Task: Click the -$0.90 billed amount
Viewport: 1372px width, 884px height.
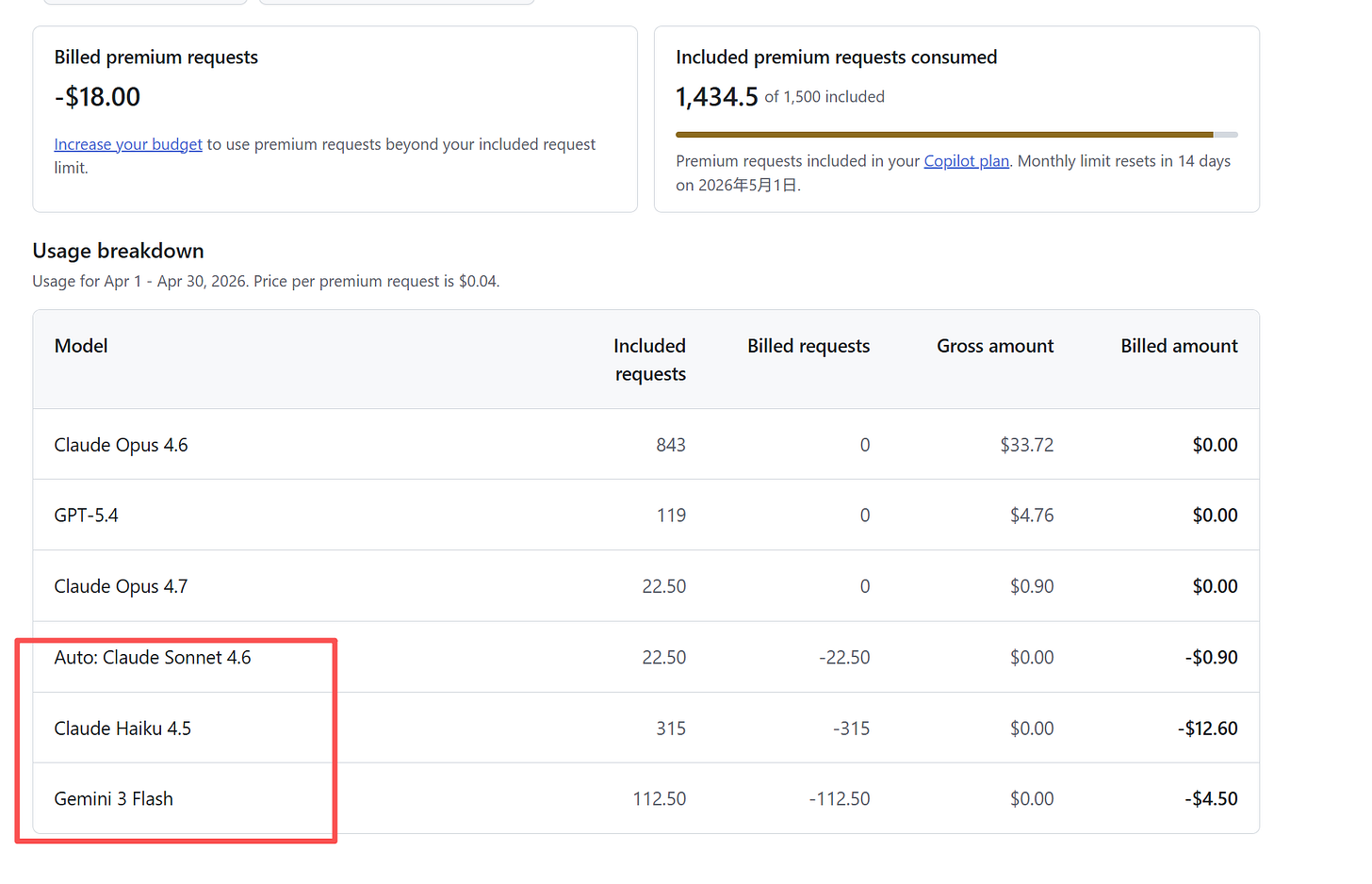Action: click(x=1211, y=657)
